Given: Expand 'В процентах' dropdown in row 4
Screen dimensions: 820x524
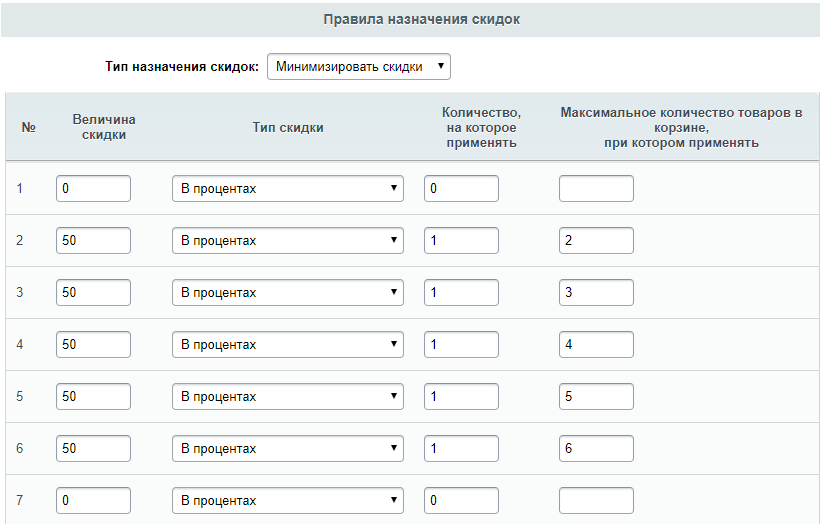Looking at the screenshot, I should (288, 345).
